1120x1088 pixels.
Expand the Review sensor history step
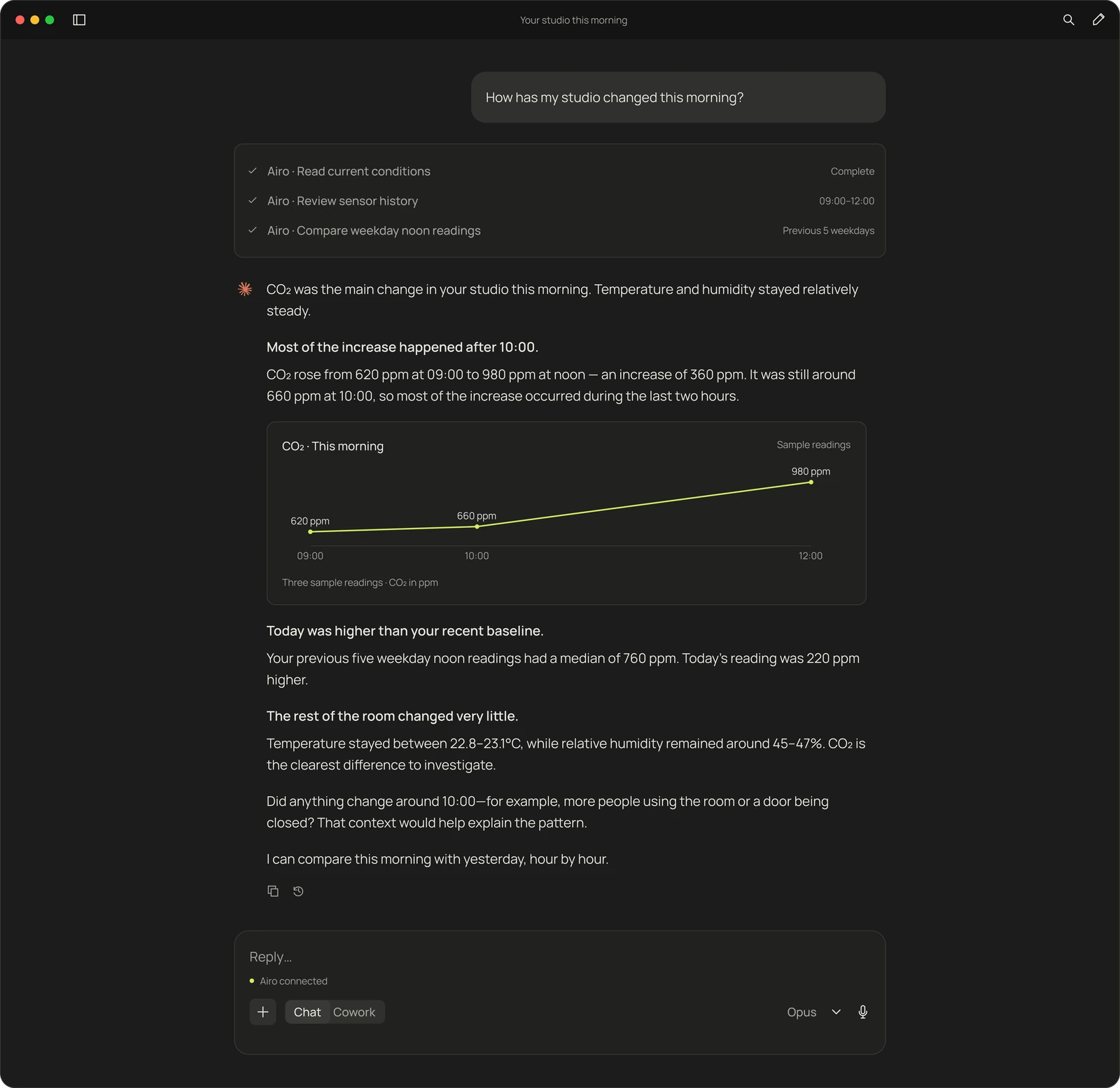(x=560, y=201)
